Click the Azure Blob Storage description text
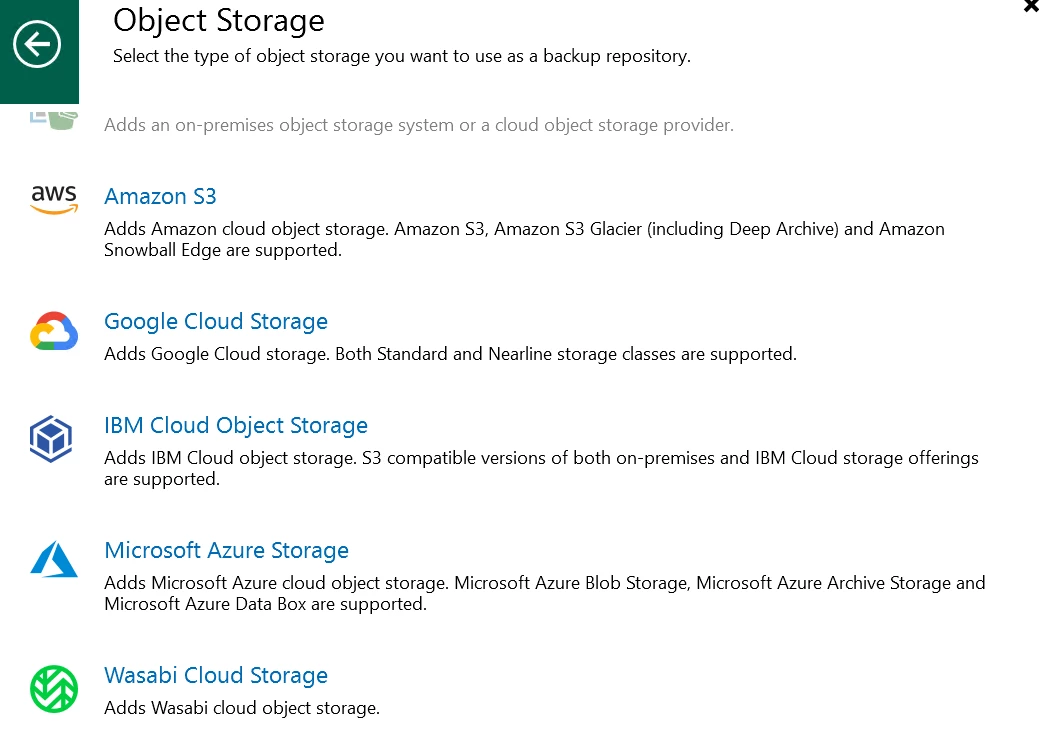1039x747 pixels. click(x=545, y=593)
